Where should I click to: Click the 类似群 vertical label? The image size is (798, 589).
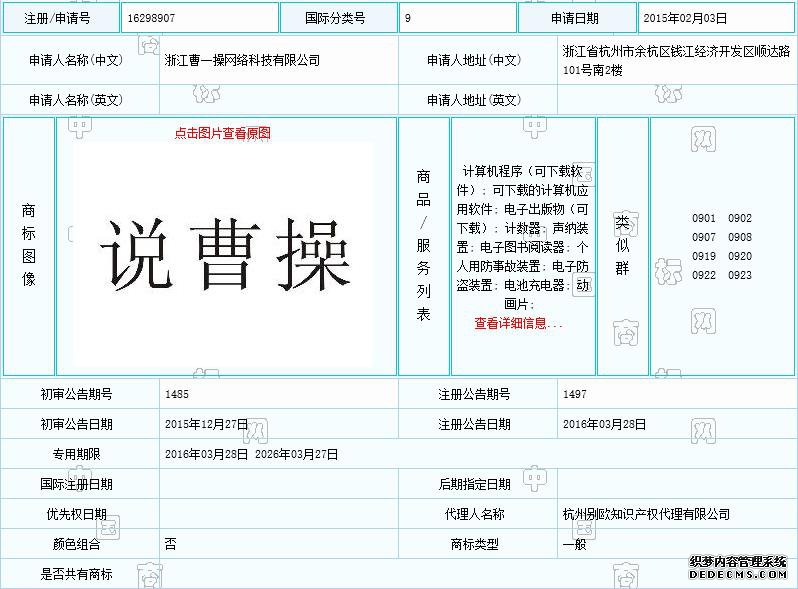pyautogui.click(x=622, y=245)
